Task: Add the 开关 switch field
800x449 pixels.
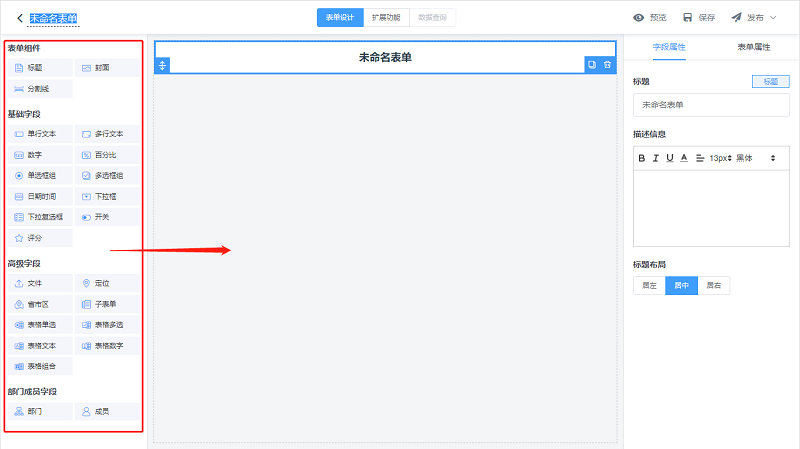Action: pyautogui.click(x=108, y=217)
